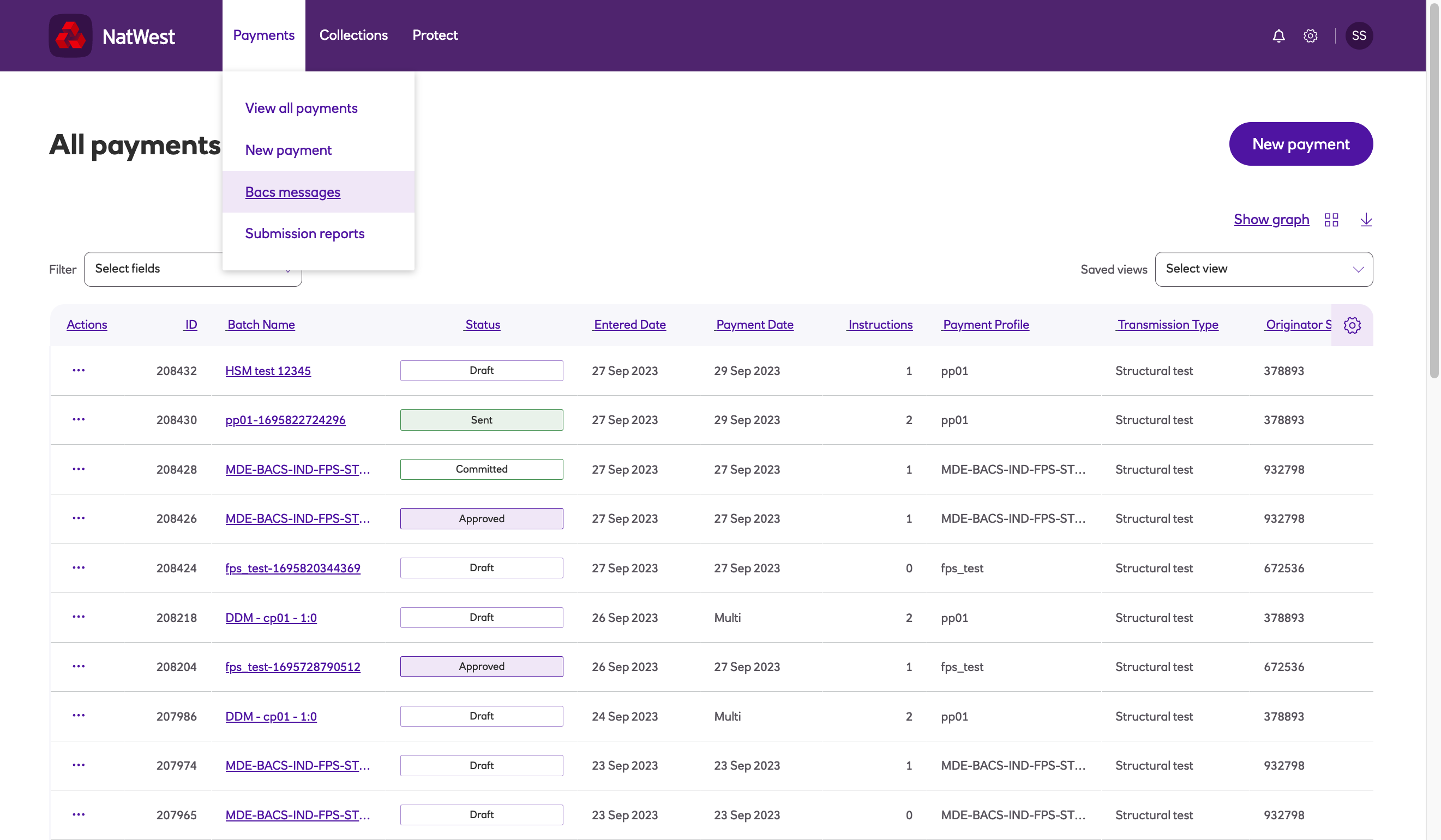Open the SS user avatar menu

pos(1359,35)
